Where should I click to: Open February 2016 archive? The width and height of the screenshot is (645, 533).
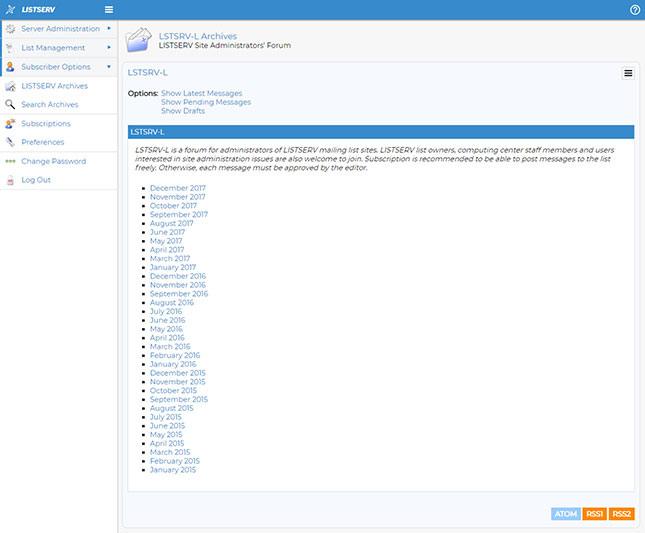tap(175, 355)
